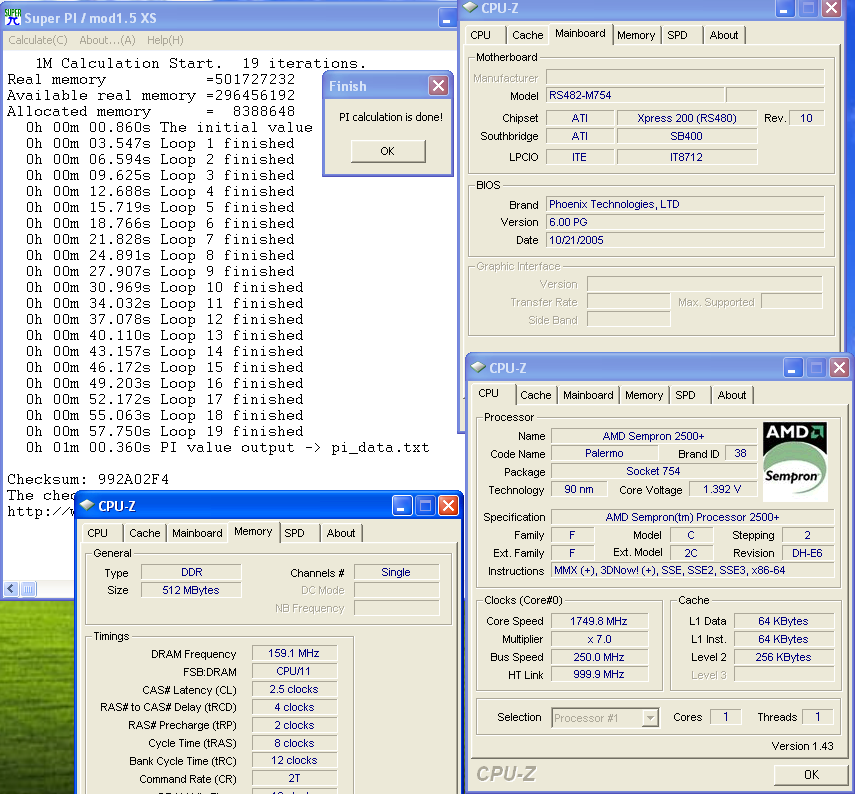Close the CPU-Z Memory window
The width and height of the screenshot is (855, 794).
[448, 506]
